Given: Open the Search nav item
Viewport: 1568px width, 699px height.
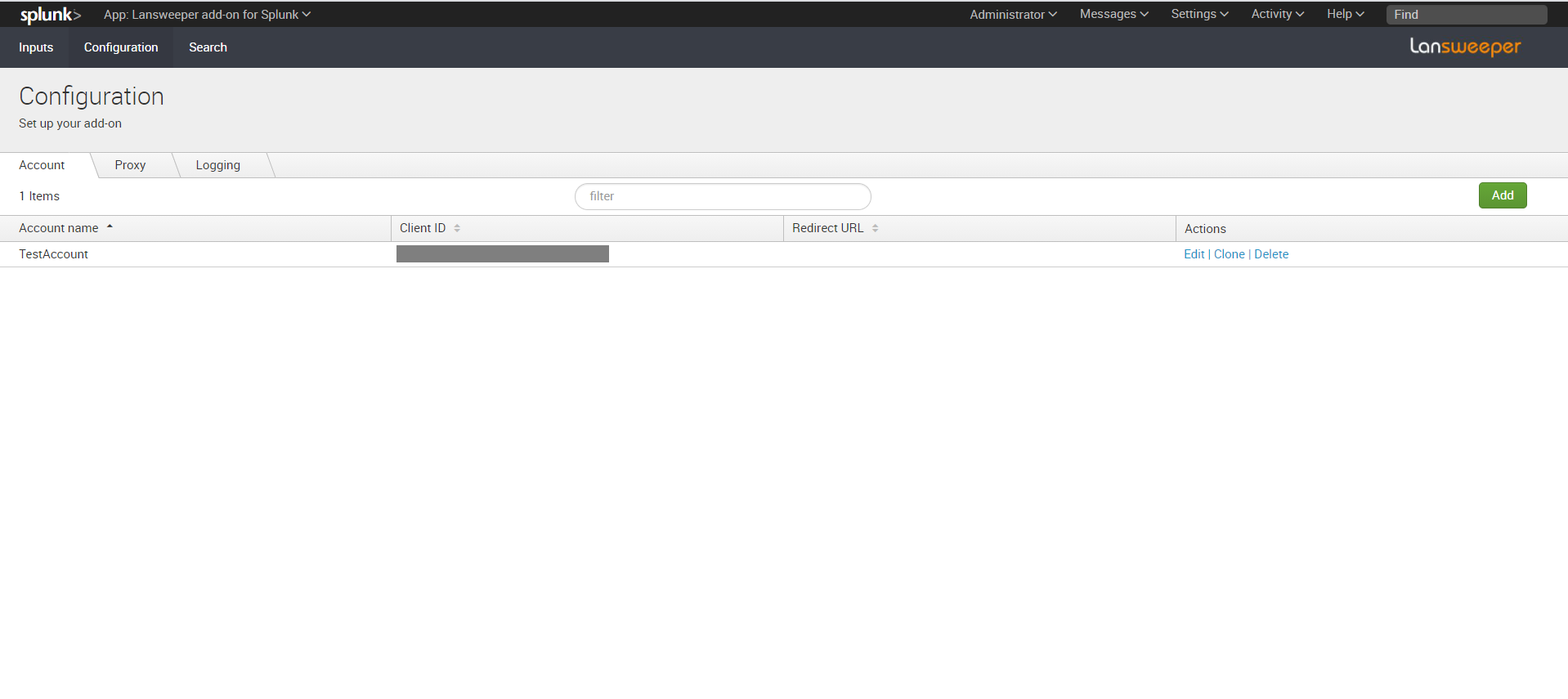Looking at the screenshot, I should tap(208, 47).
